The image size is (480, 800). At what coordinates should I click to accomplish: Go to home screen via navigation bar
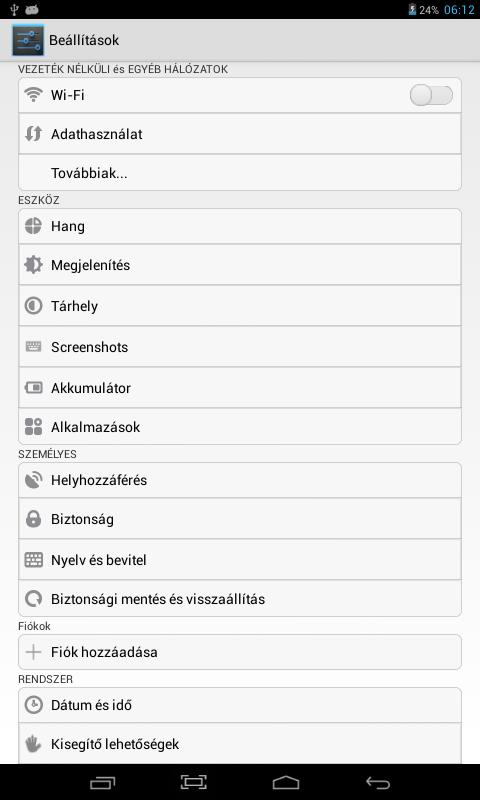tap(286, 783)
